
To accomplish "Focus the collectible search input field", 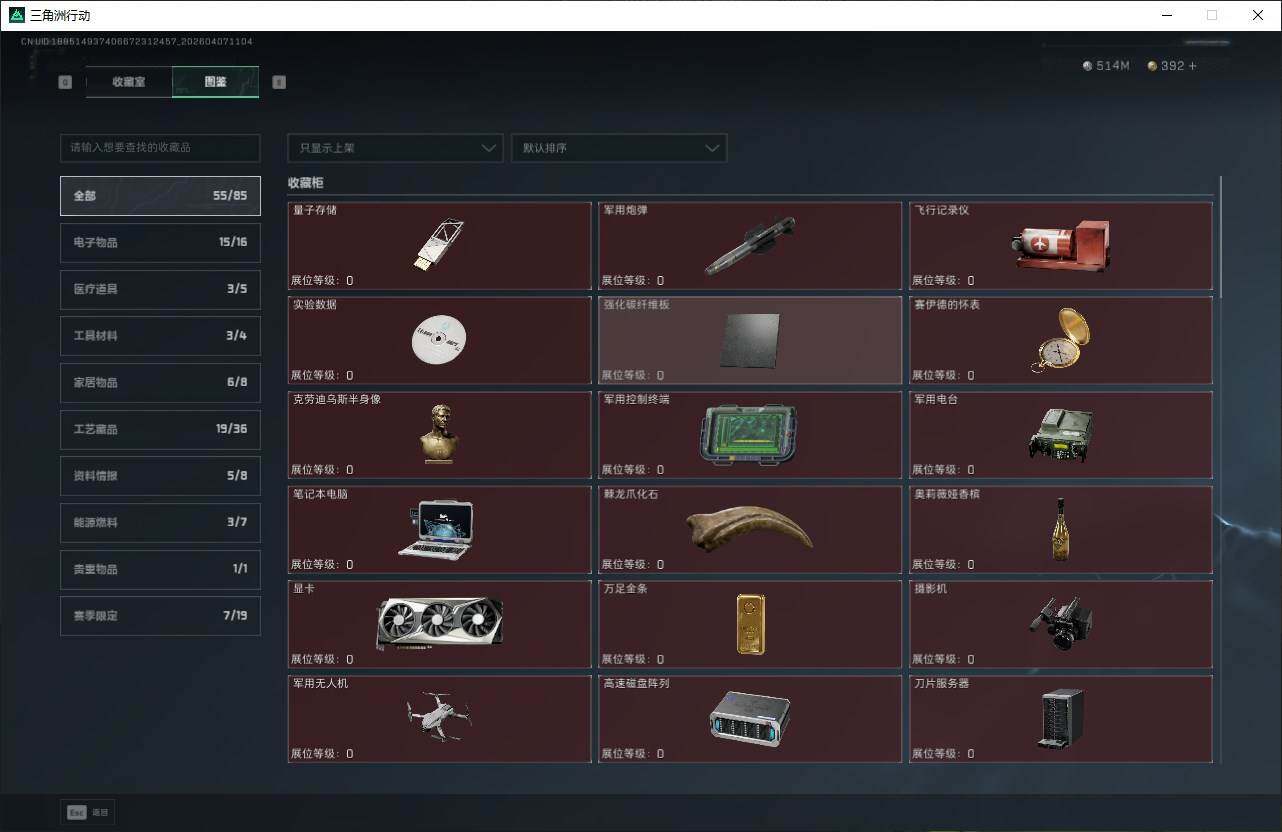I will 160,148.
